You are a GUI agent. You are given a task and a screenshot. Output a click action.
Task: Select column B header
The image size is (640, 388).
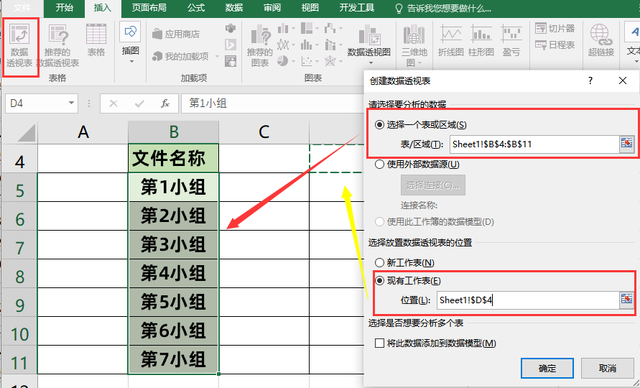[x=173, y=132]
